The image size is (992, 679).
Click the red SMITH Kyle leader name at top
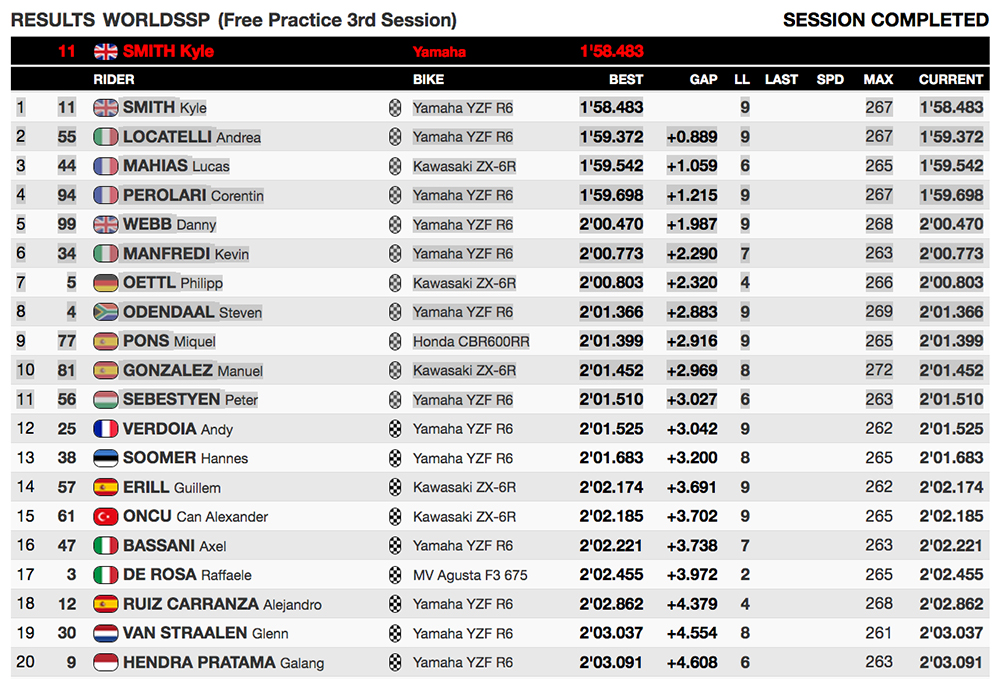coord(168,51)
